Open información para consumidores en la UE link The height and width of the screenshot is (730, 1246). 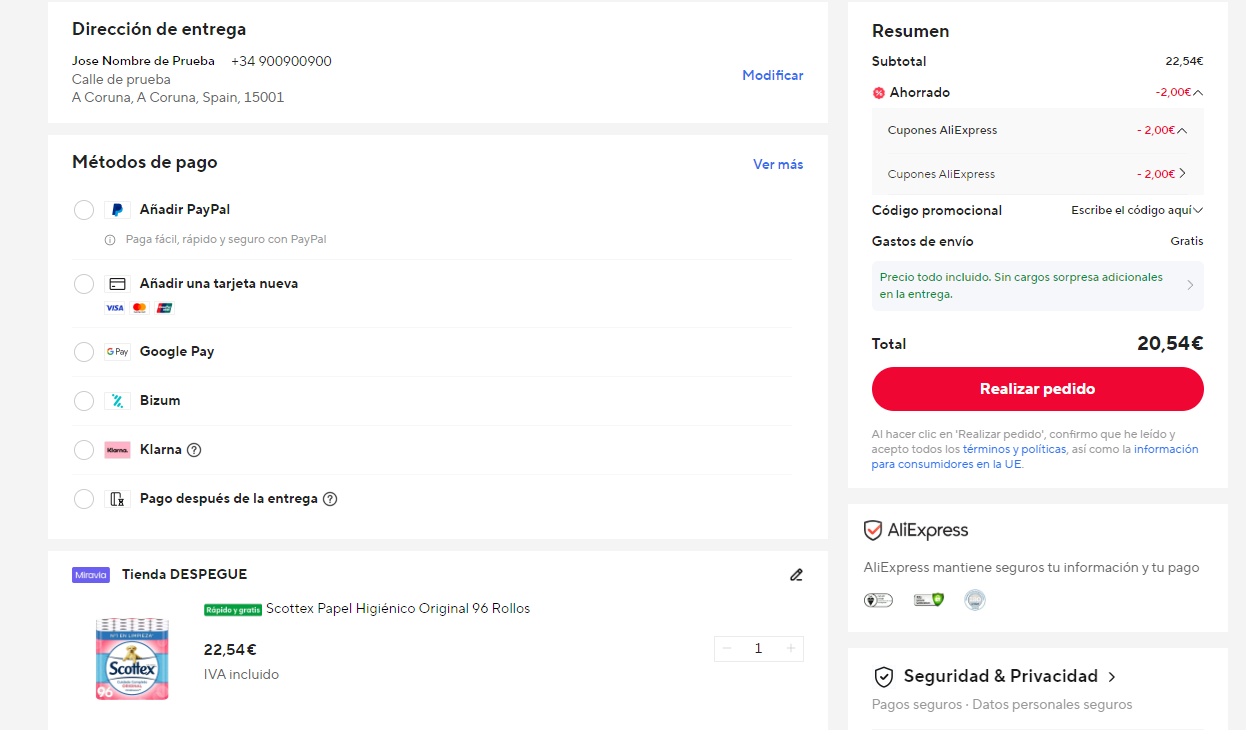pyautogui.click(x=1035, y=457)
